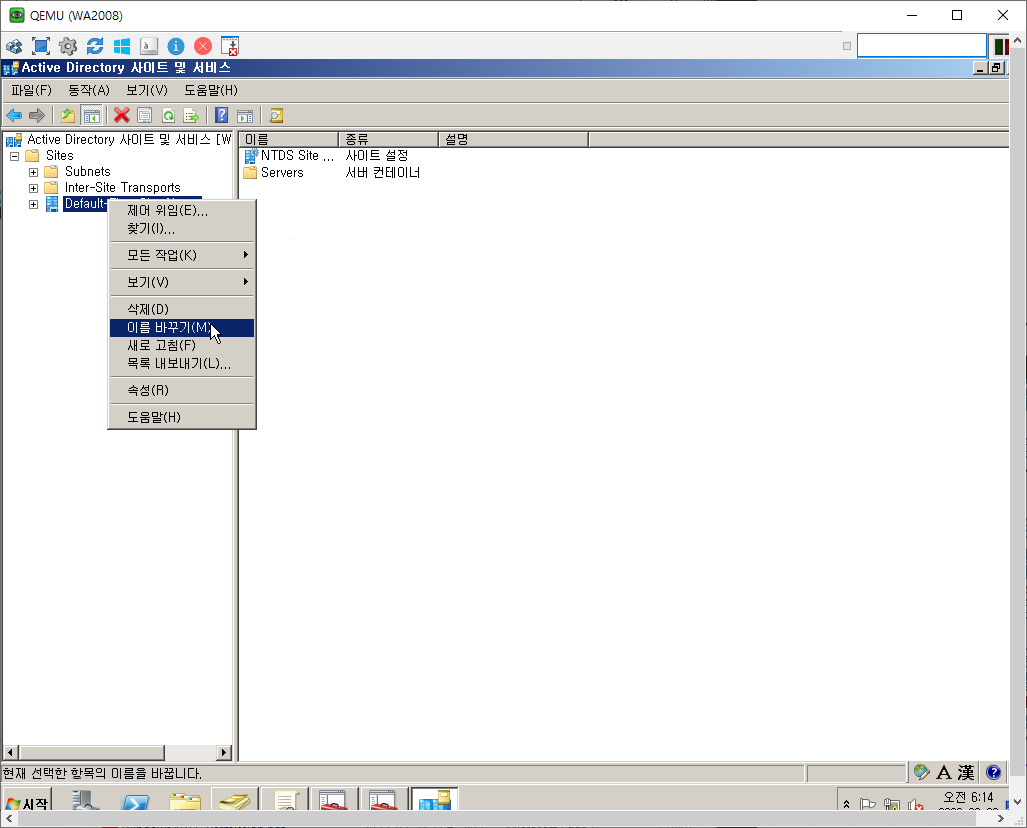
Task: Open the 파일(F) menu
Action: (x=31, y=90)
